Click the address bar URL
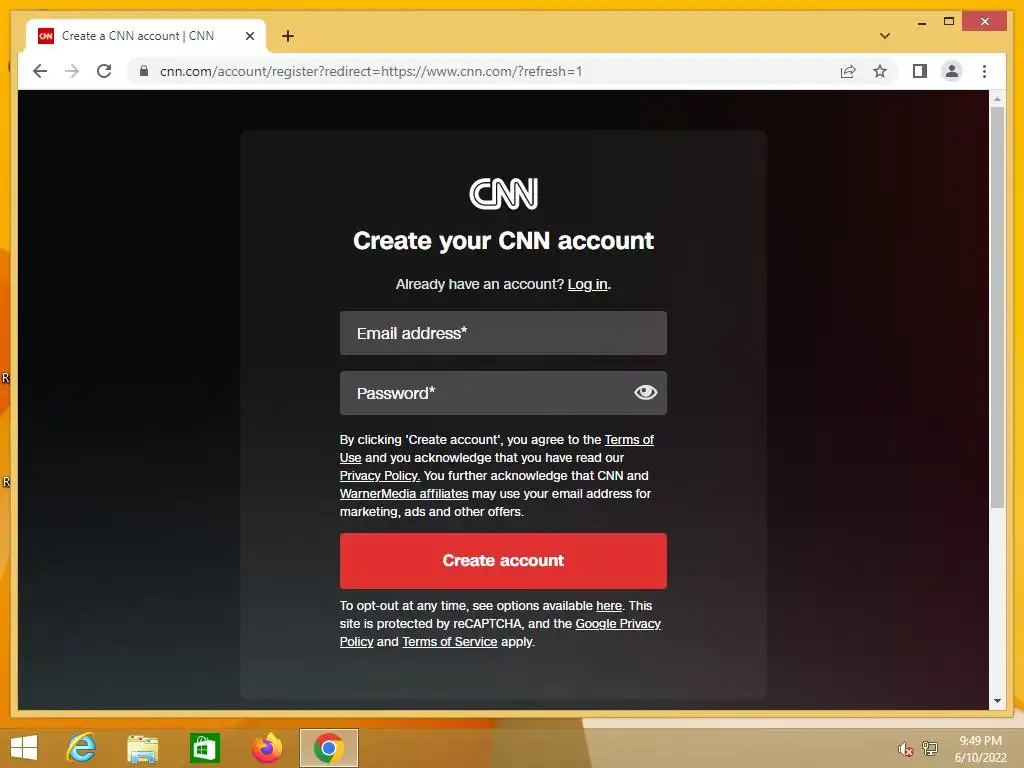1024x768 pixels. click(x=371, y=71)
